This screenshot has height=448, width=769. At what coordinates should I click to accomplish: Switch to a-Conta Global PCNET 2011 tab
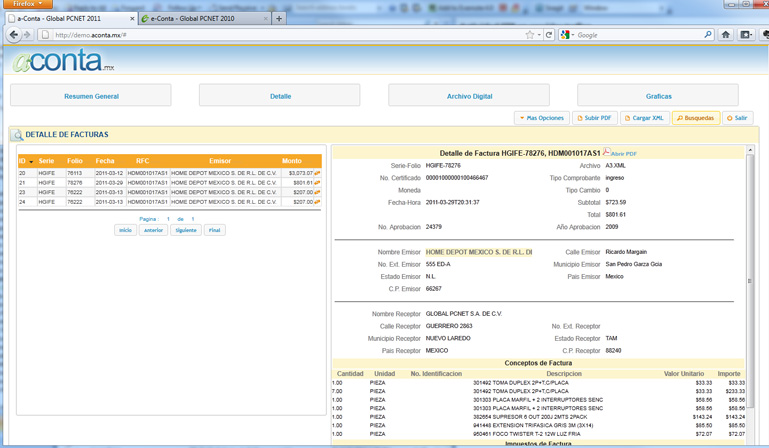pos(71,18)
